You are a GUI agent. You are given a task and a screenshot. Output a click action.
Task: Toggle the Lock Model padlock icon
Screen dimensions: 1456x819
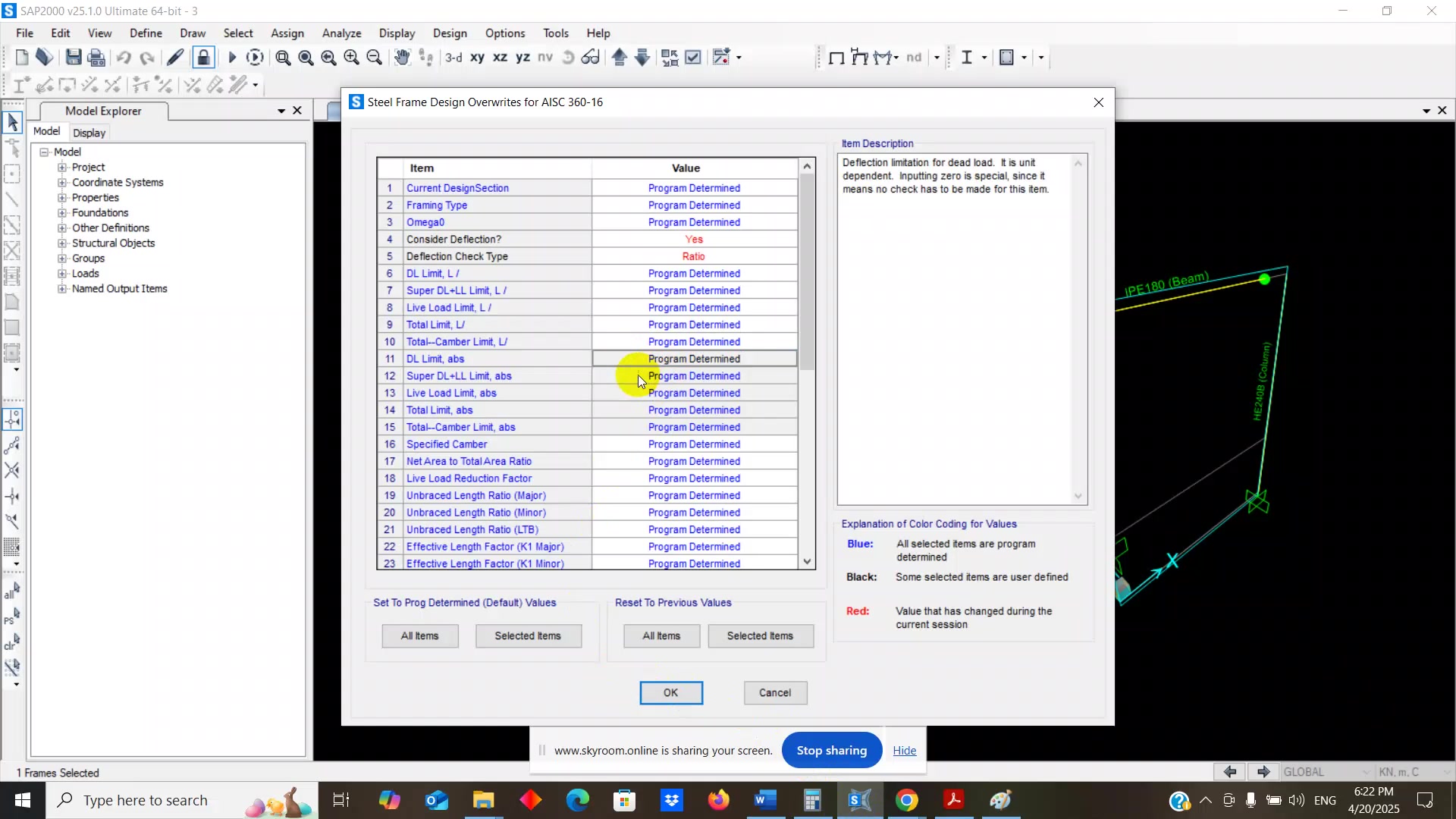click(x=203, y=58)
